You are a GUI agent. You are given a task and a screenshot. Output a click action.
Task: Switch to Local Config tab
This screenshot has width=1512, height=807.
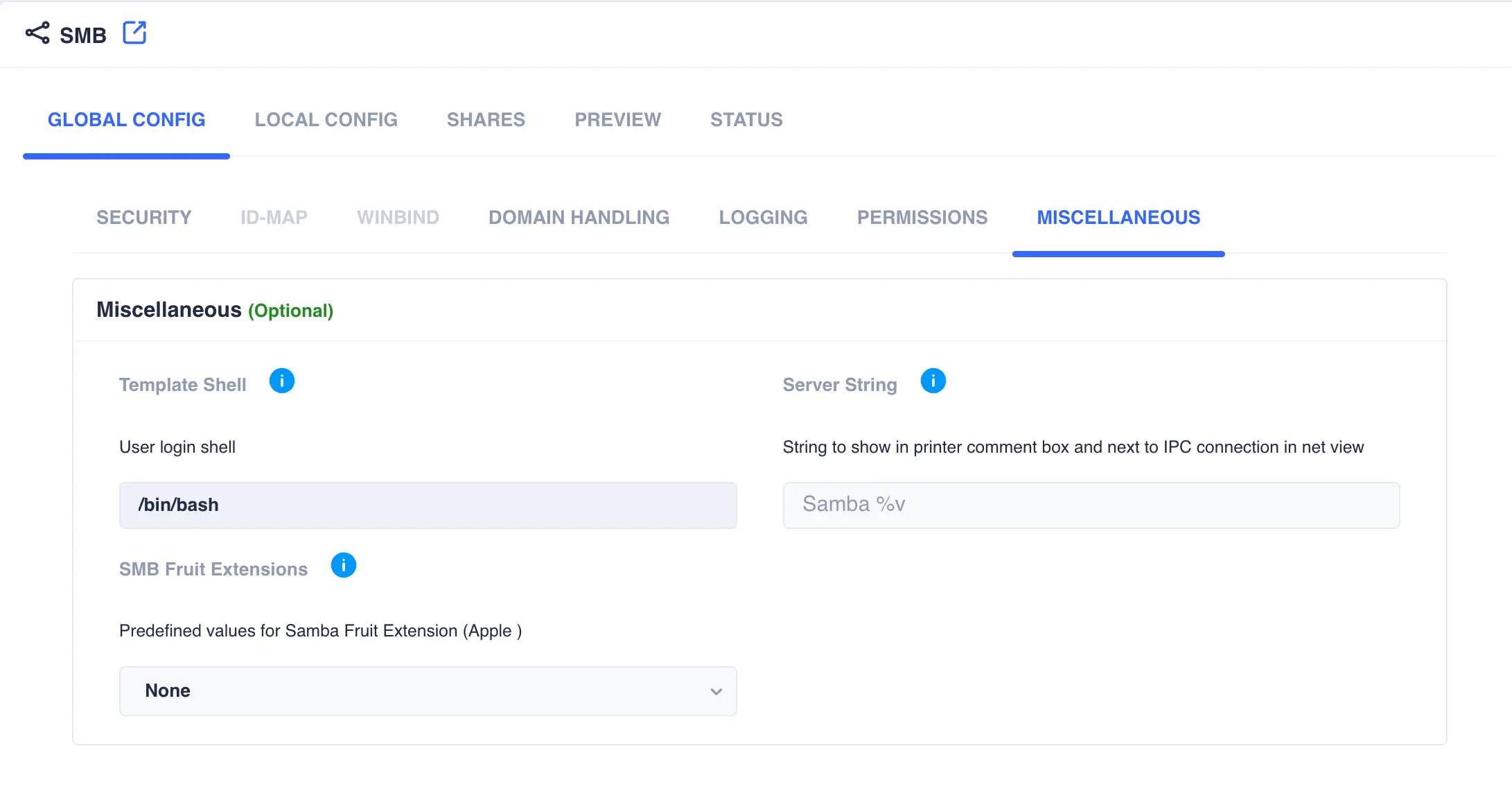coord(326,119)
